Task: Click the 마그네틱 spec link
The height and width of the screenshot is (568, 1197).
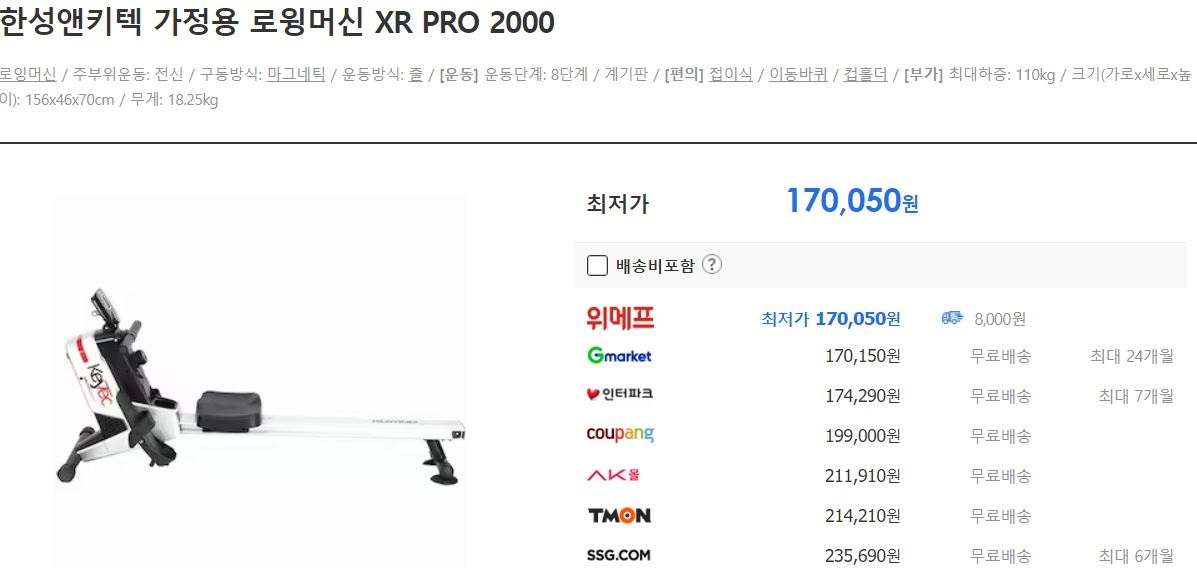Action: [x=296, y=74]
